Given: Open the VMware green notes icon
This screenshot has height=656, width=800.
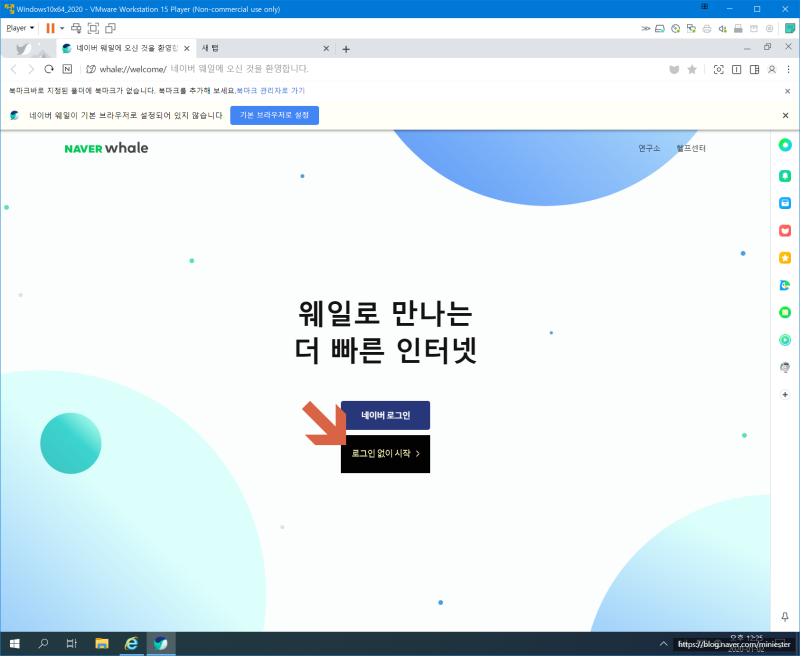Looking at the screenshot, I should (790, 28).
